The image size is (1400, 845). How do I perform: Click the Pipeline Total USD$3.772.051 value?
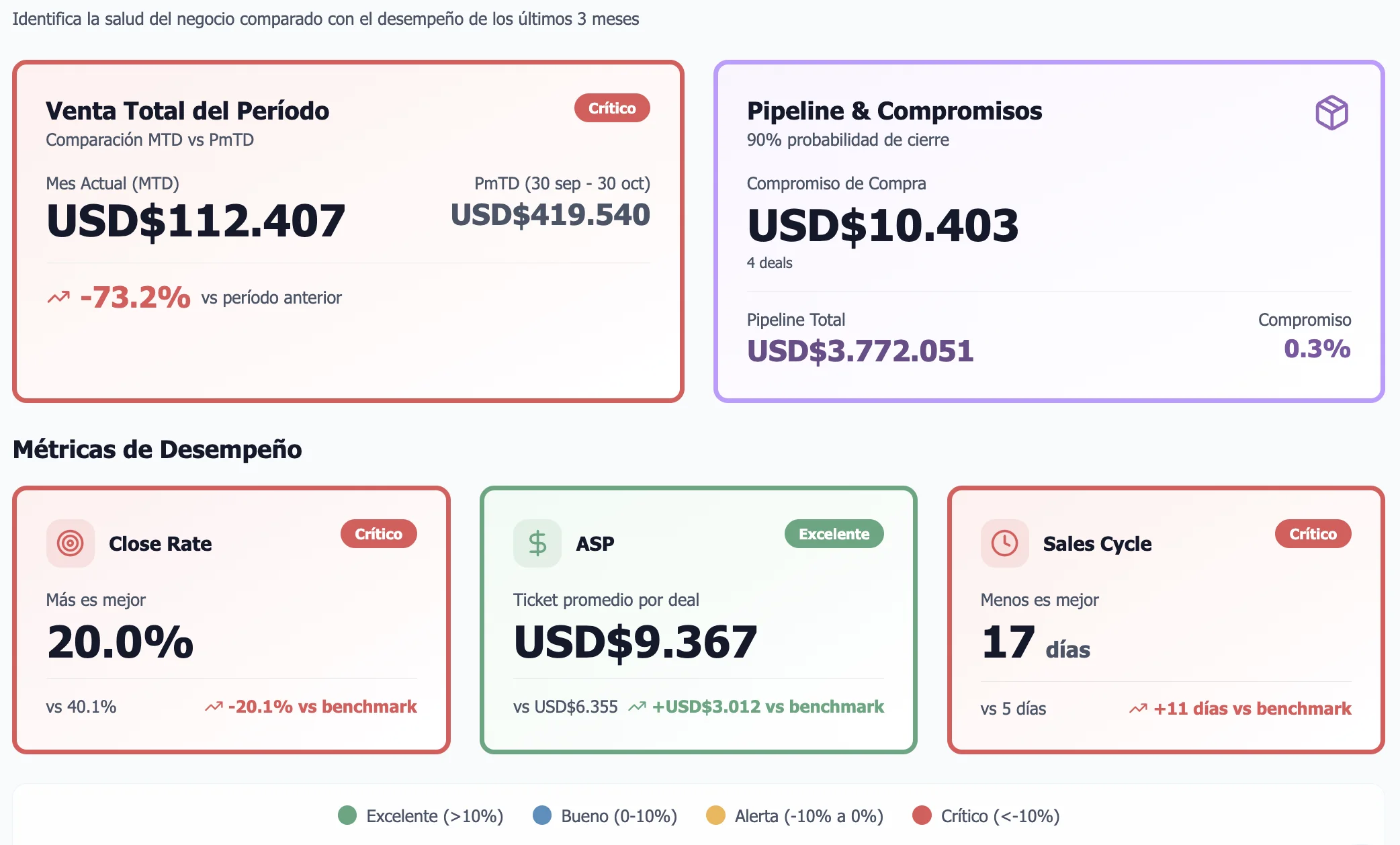point(859,350)
